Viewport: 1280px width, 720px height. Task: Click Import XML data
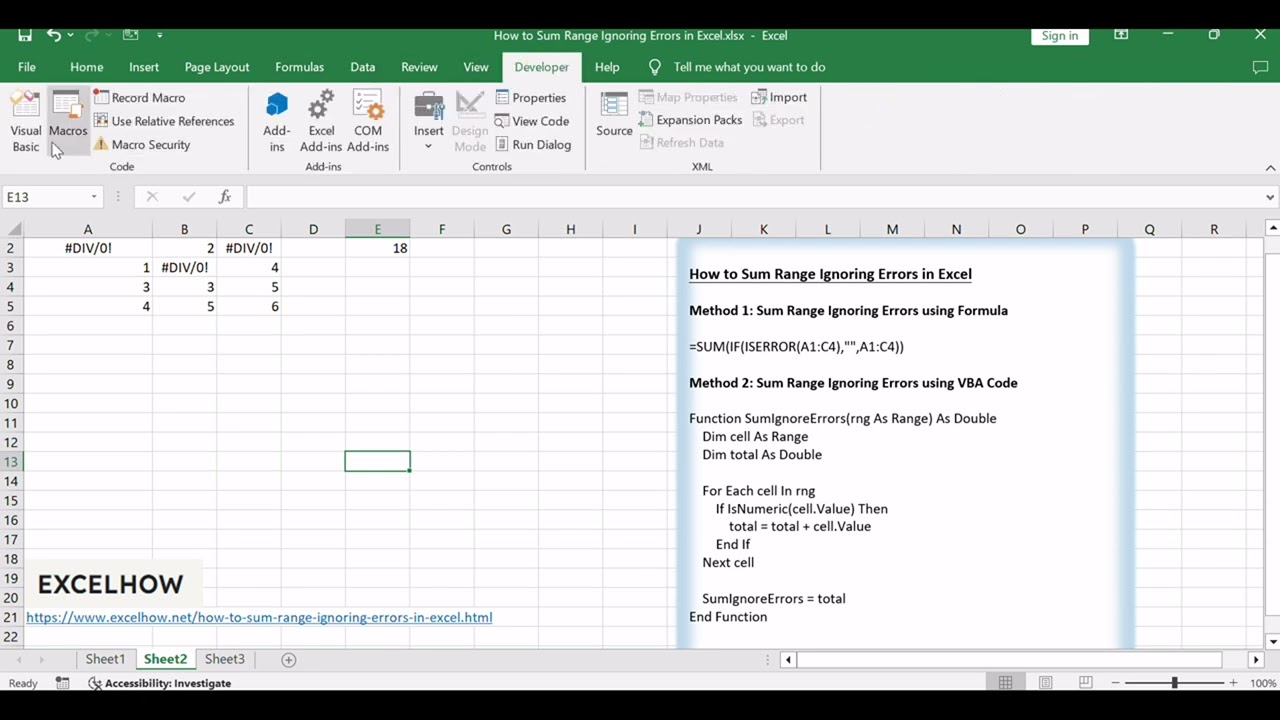(779, 97)
